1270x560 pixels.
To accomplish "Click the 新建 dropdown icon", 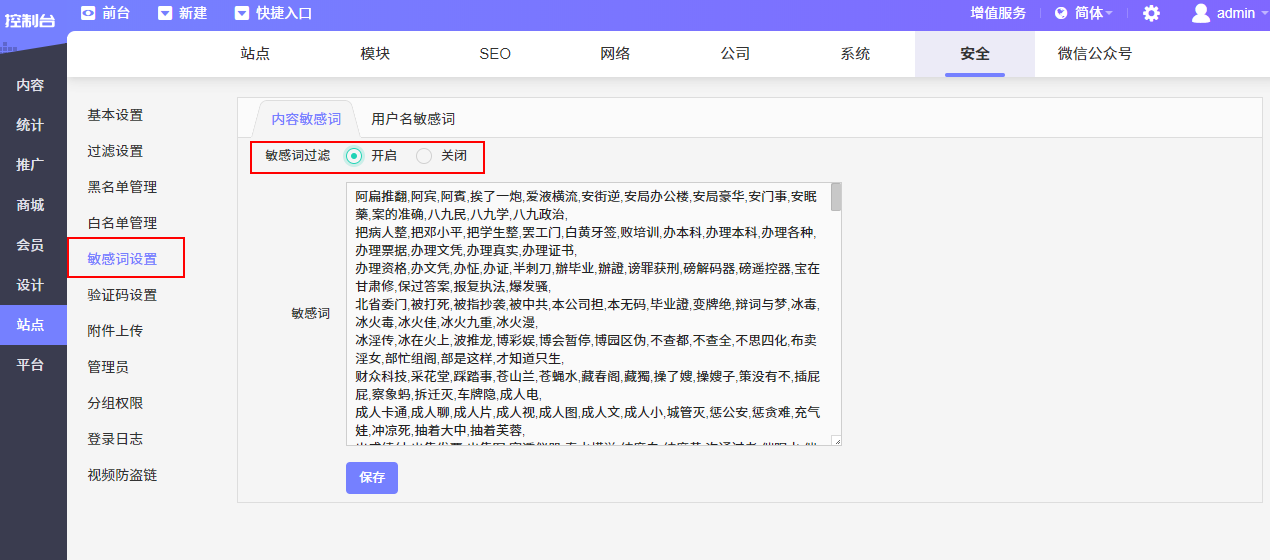I will 165,13.
